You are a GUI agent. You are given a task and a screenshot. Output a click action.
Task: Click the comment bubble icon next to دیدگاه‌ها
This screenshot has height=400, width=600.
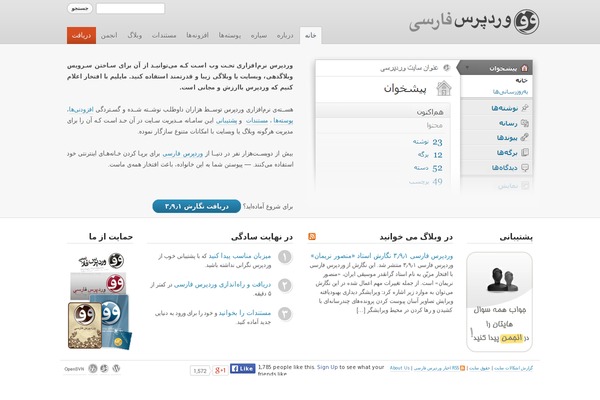525,167
